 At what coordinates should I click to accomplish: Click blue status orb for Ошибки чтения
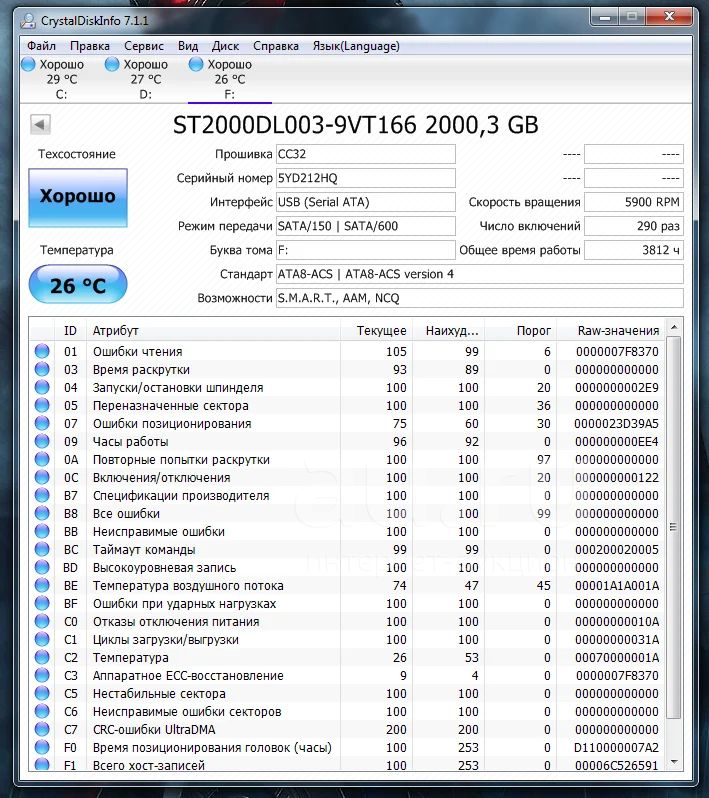[42, 351]
